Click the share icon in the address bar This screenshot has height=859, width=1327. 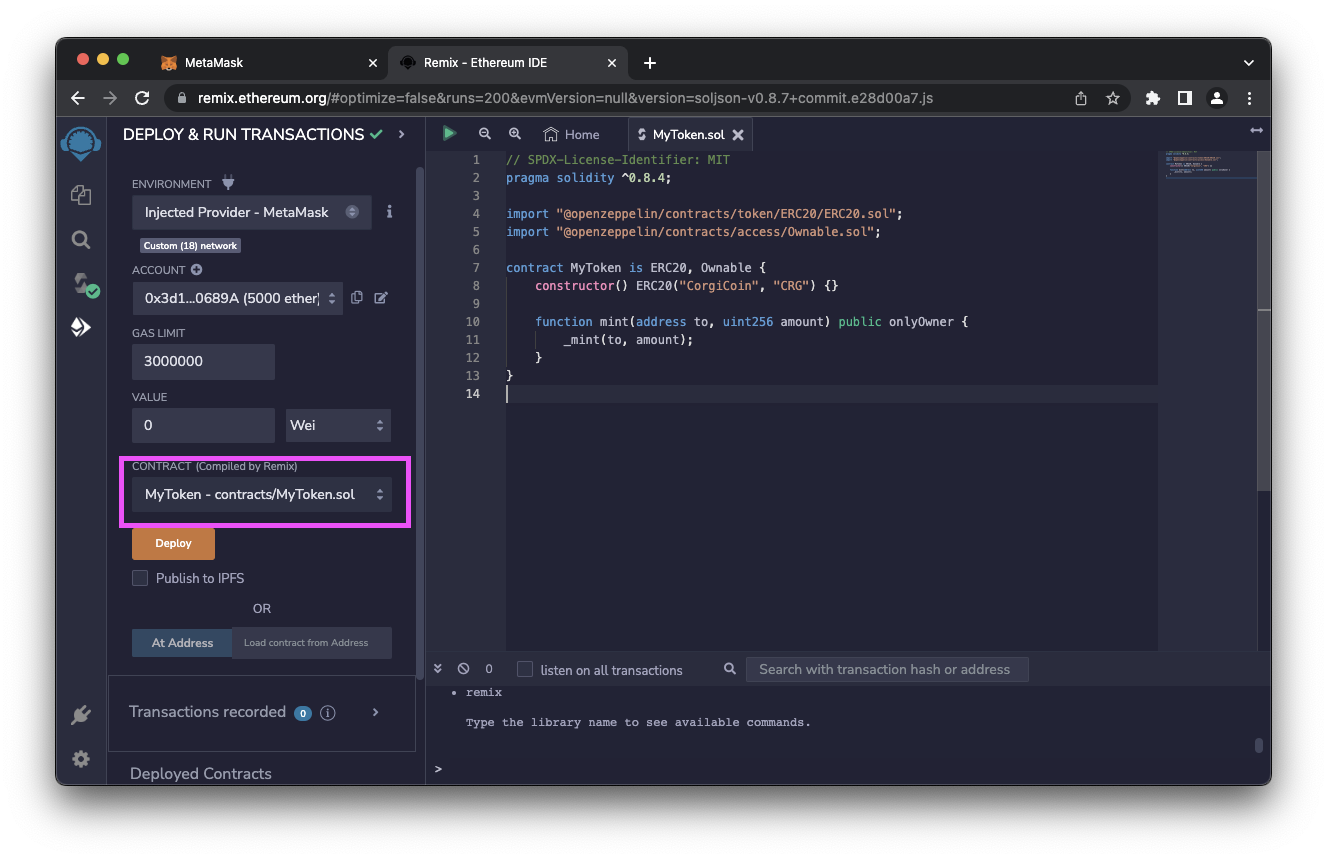point(1081,98)
